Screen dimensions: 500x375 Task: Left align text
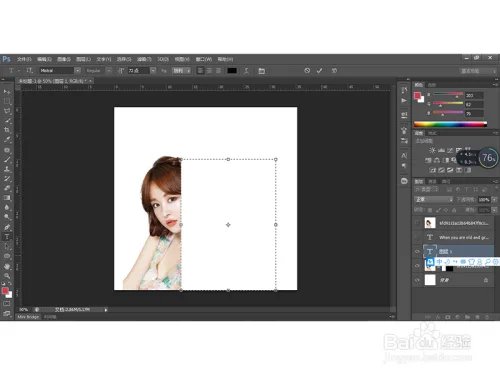tap(200, 71)
